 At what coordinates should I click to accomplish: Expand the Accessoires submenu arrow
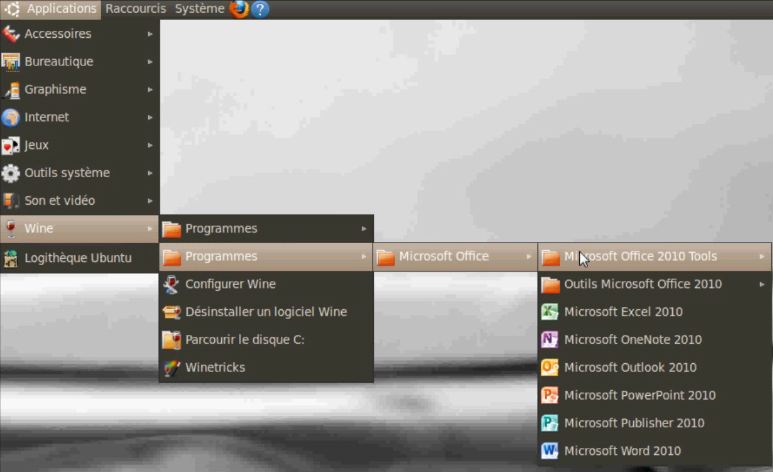(x=150, y=34)
